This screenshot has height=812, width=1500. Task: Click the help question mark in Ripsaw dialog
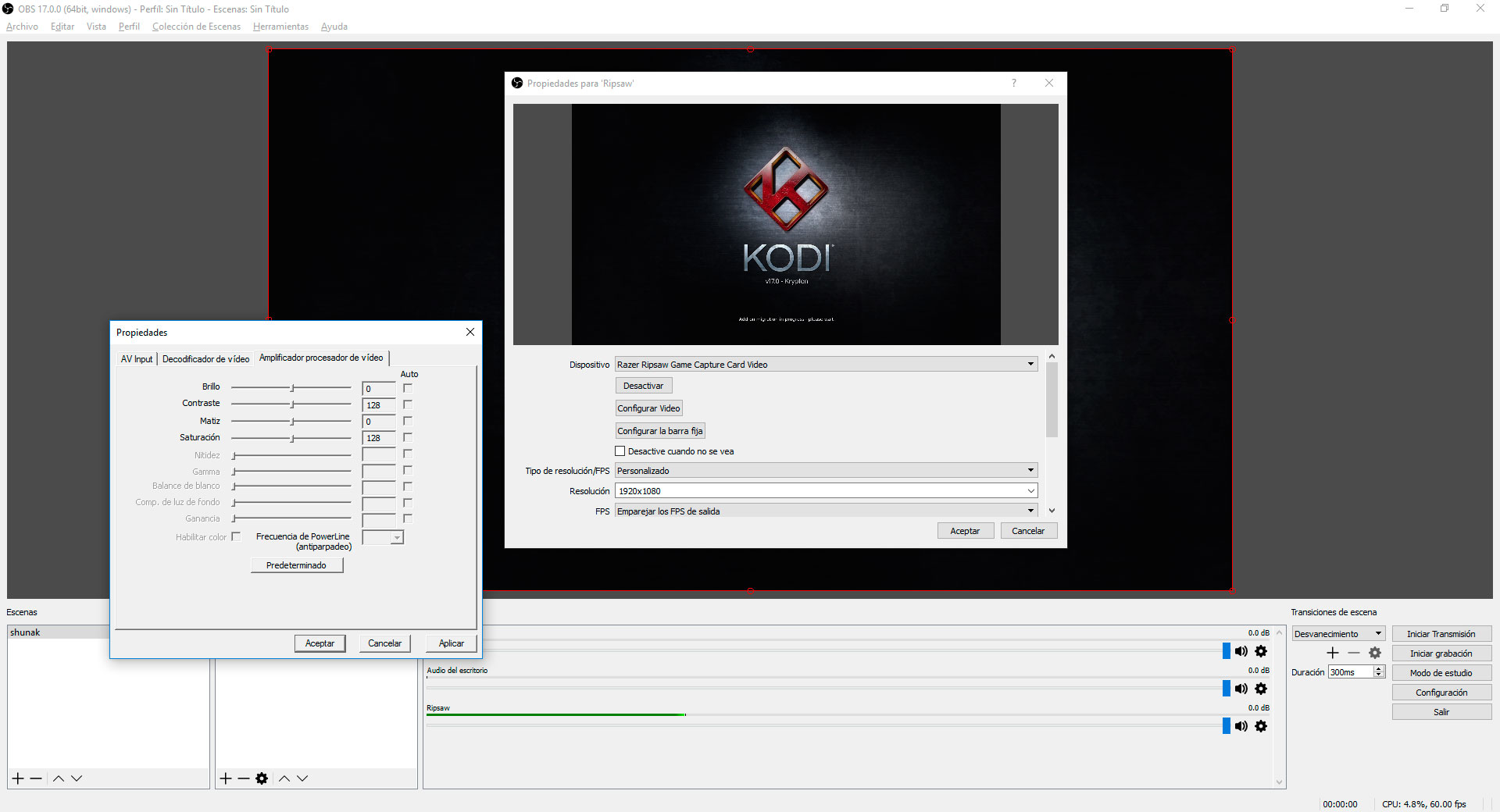(1014, 83)
